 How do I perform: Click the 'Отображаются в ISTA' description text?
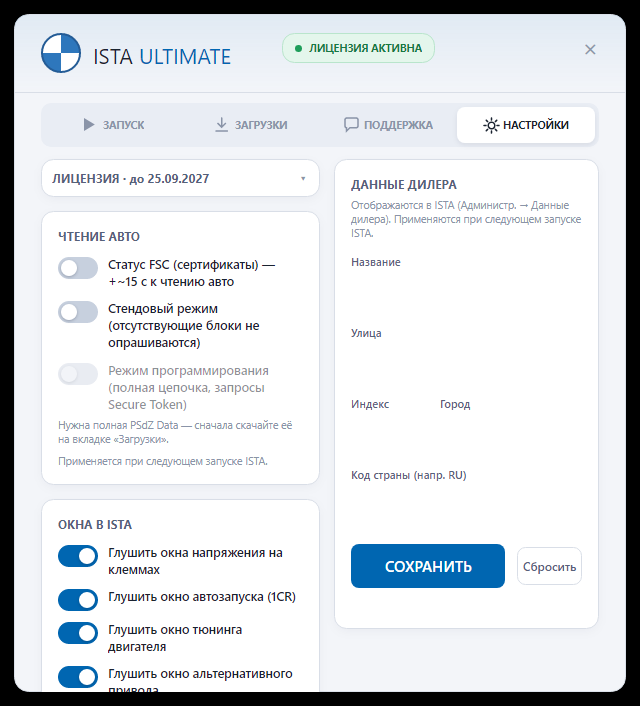point(466,219)
